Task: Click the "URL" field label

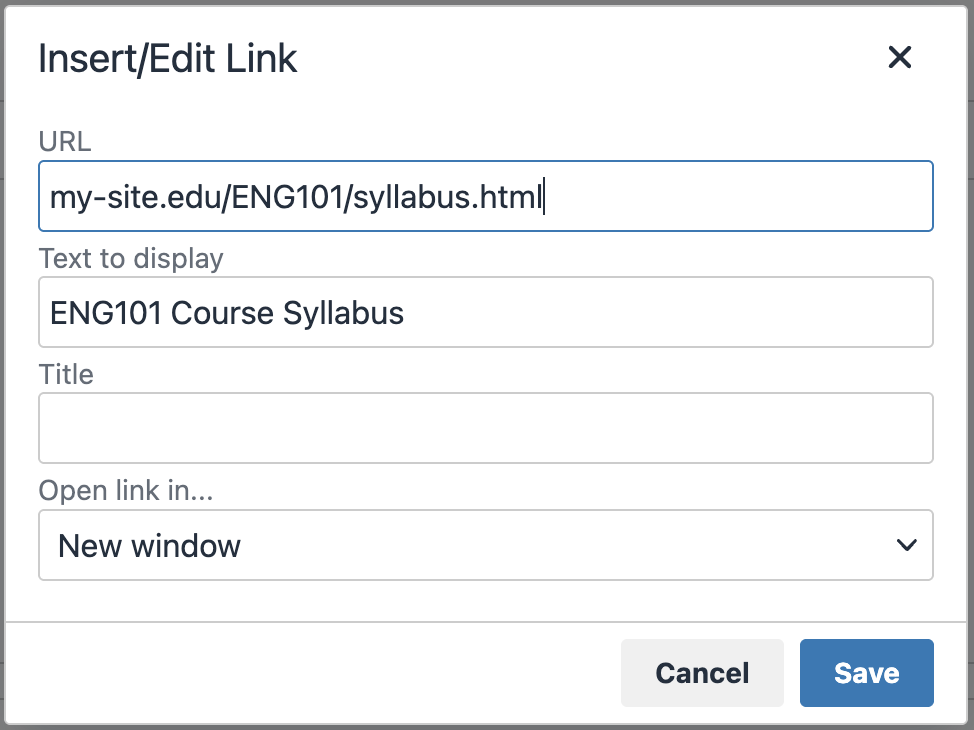Action: (x=65, y=142)
